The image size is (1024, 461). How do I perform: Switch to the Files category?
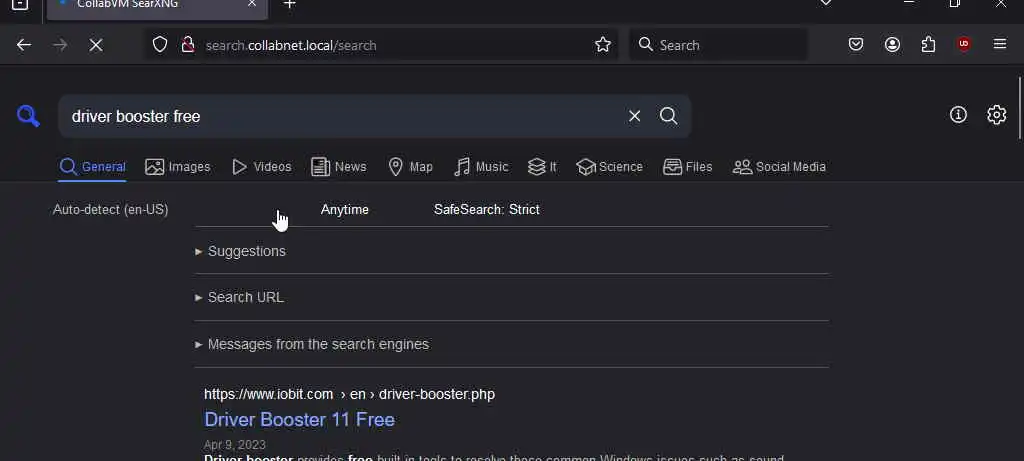point(687,167)
